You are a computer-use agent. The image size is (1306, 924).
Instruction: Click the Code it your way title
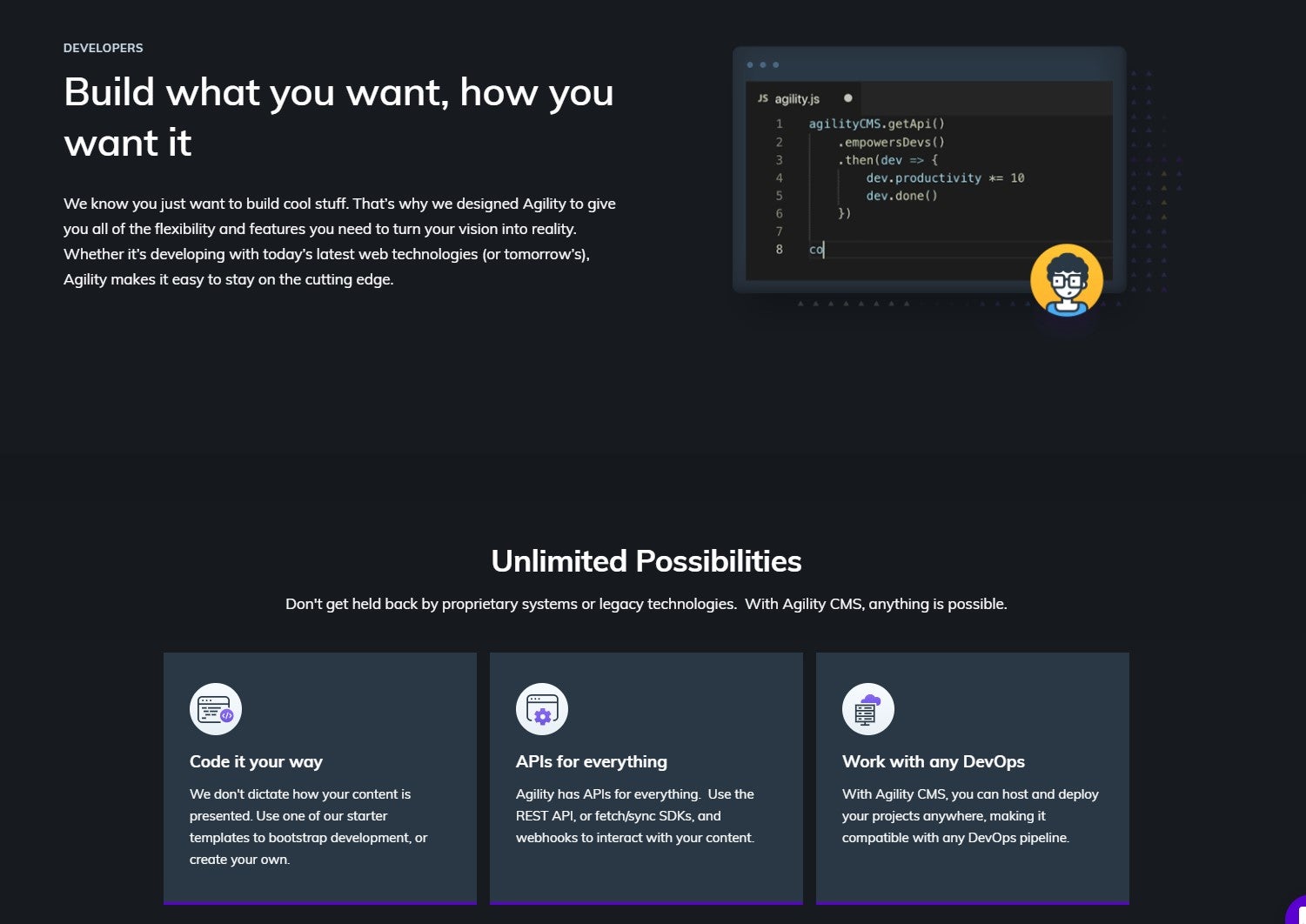pos(256,761)
